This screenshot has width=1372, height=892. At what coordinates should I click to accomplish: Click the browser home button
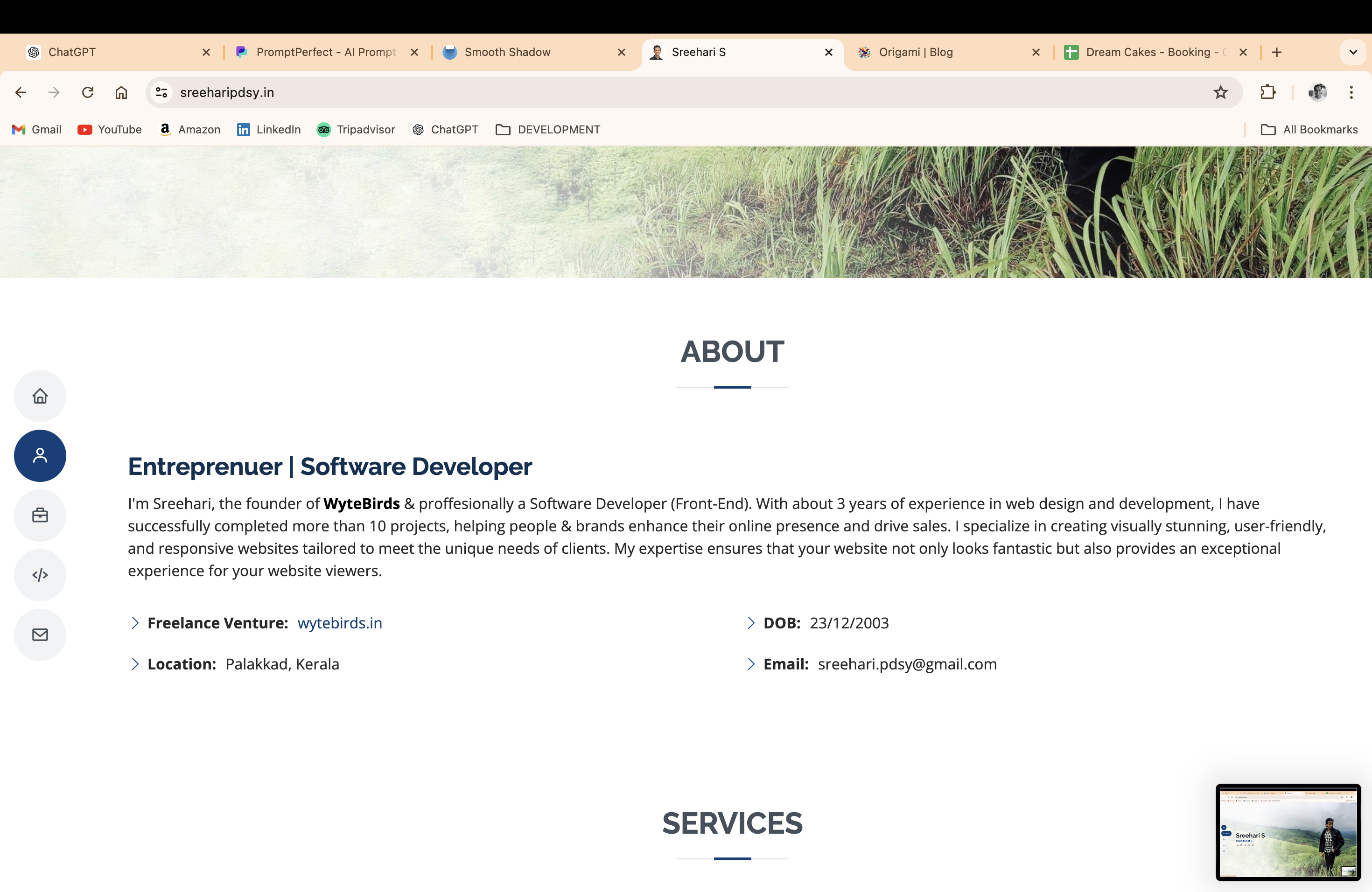coord(121,92)
